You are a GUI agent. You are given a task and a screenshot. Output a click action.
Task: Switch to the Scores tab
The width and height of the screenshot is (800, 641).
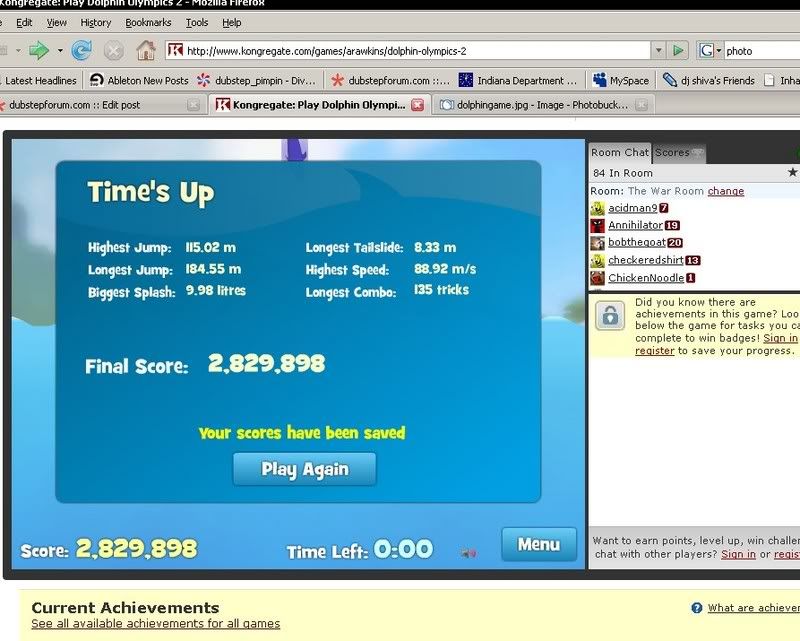click(679, 153)
